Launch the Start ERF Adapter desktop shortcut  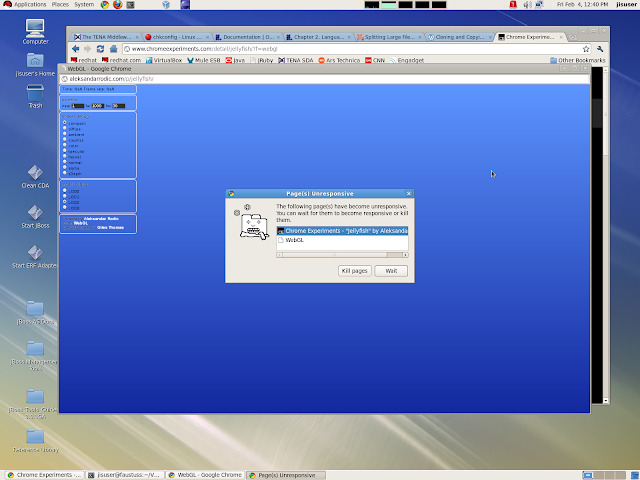35,256
